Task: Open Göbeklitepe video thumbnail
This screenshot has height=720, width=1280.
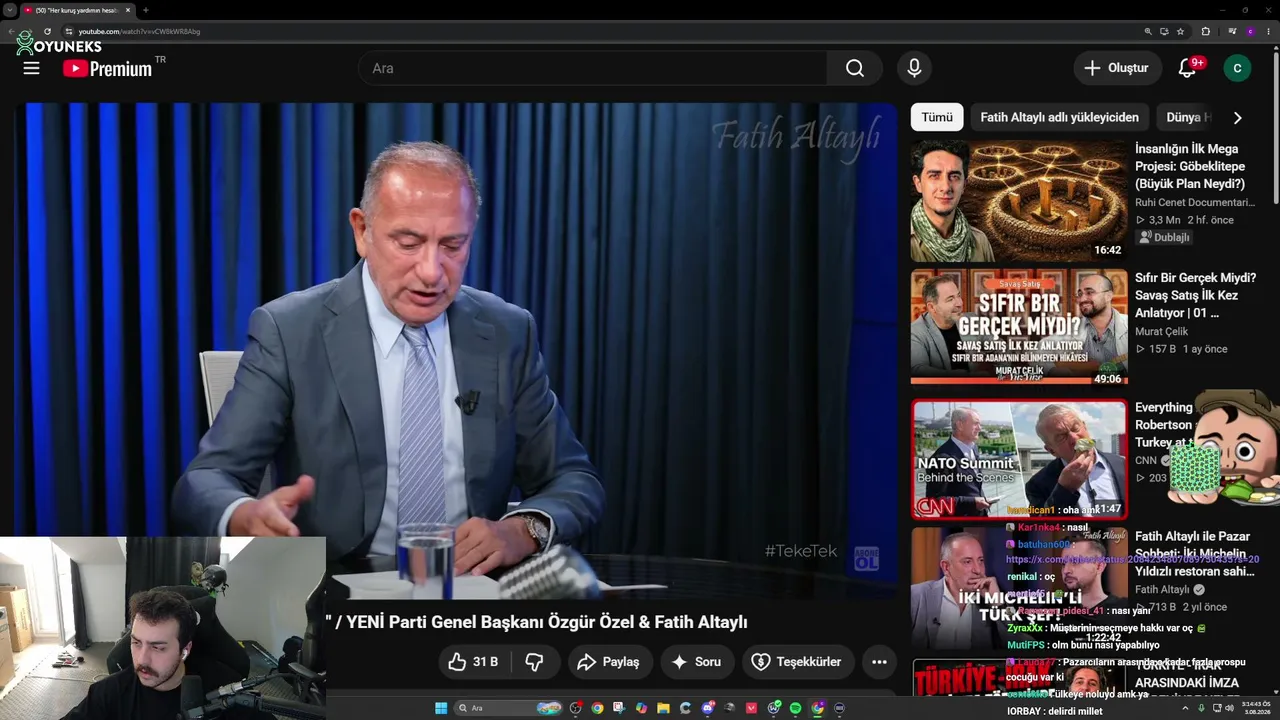Action: pos(1019,201)
